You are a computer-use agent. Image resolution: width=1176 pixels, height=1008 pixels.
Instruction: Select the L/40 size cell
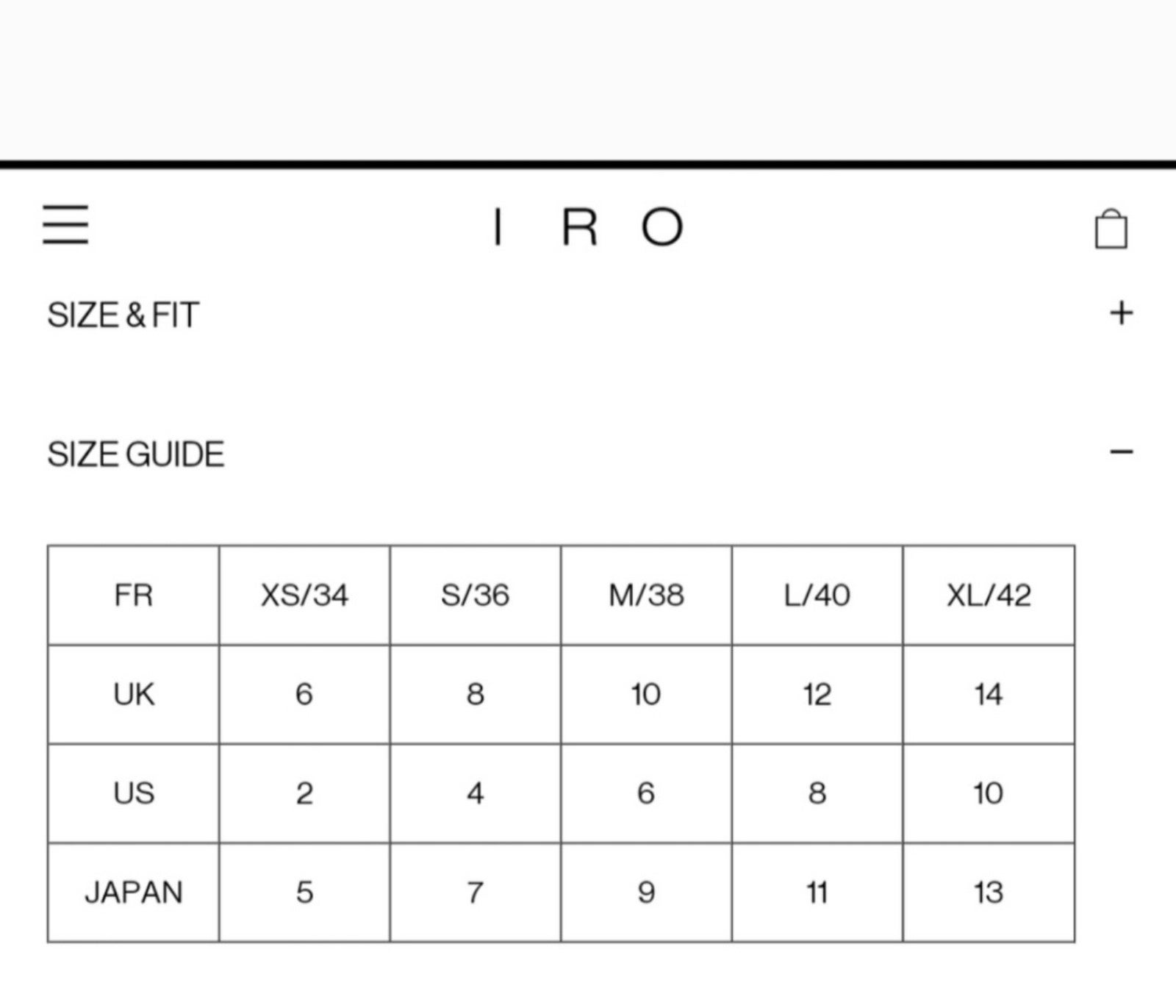point(817,596)
